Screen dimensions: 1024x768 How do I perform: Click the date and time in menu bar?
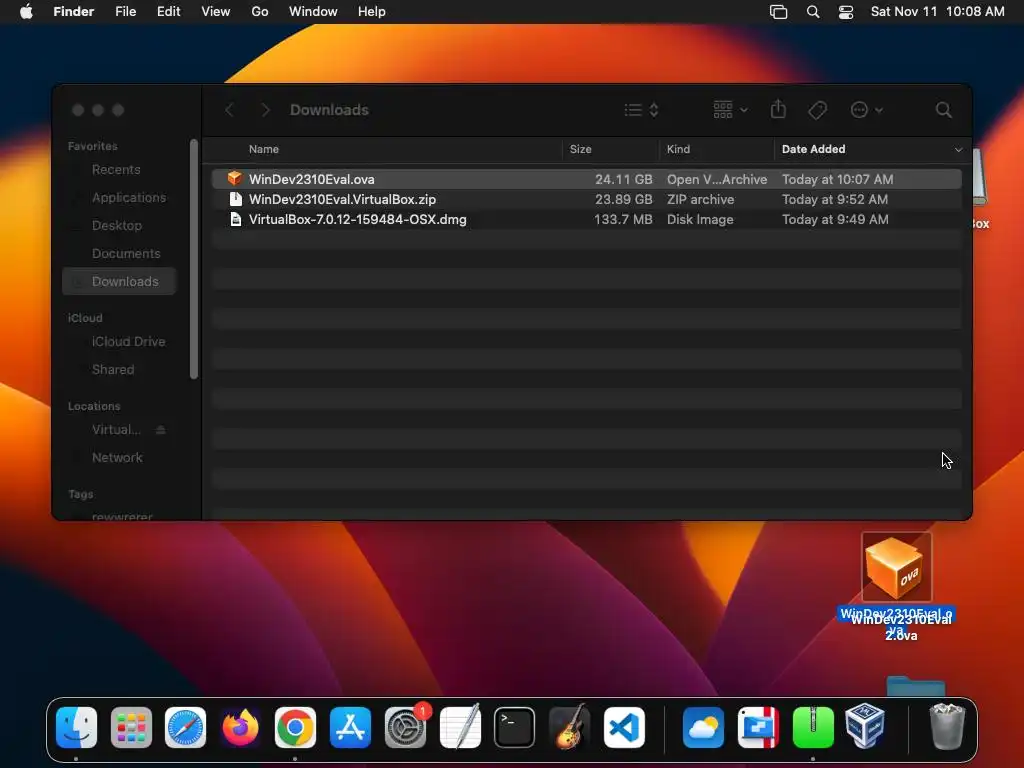[937, 12]
